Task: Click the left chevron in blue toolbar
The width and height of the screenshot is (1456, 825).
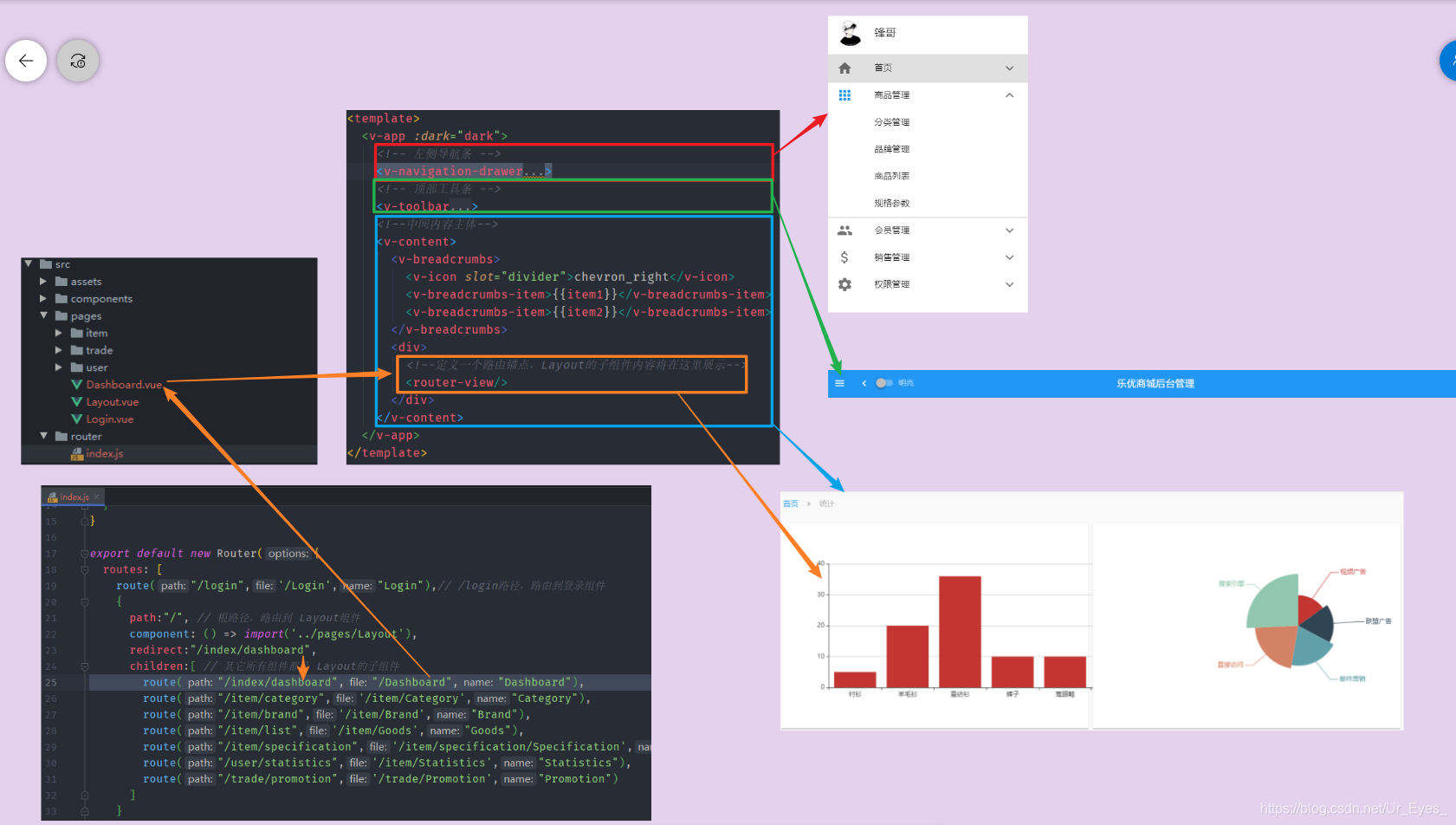Action: [x=864, y=383]
